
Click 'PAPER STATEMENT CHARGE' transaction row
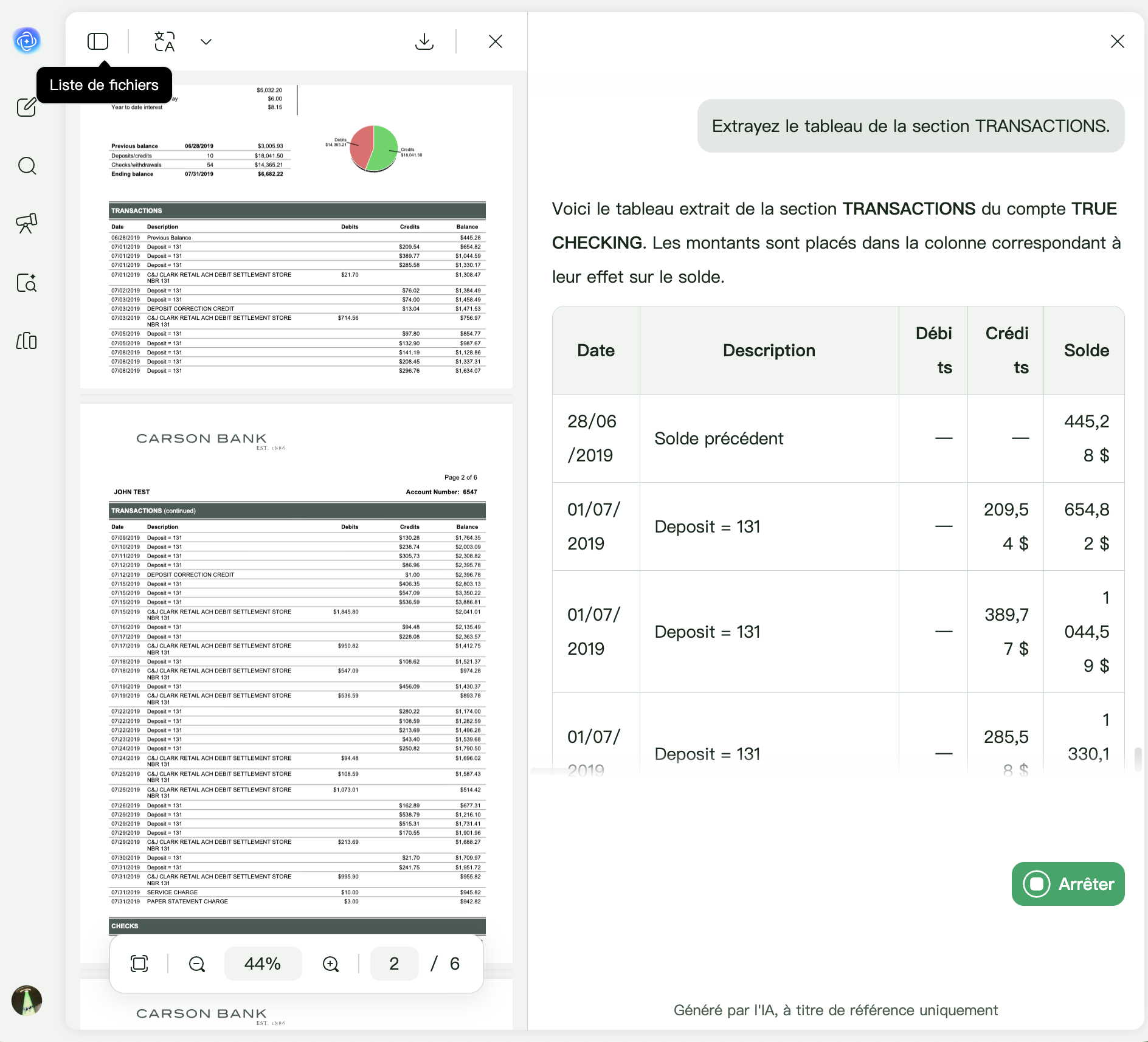(x=297, y=902)
